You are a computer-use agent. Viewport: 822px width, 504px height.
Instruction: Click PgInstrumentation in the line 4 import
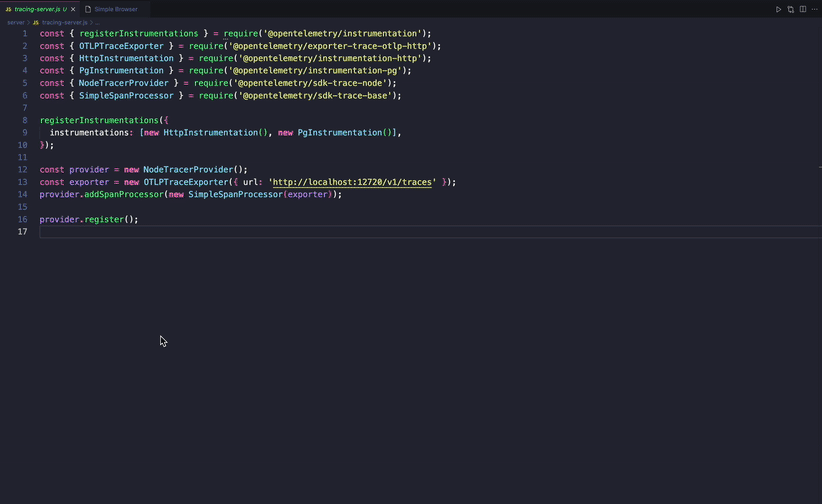[121, 71]
